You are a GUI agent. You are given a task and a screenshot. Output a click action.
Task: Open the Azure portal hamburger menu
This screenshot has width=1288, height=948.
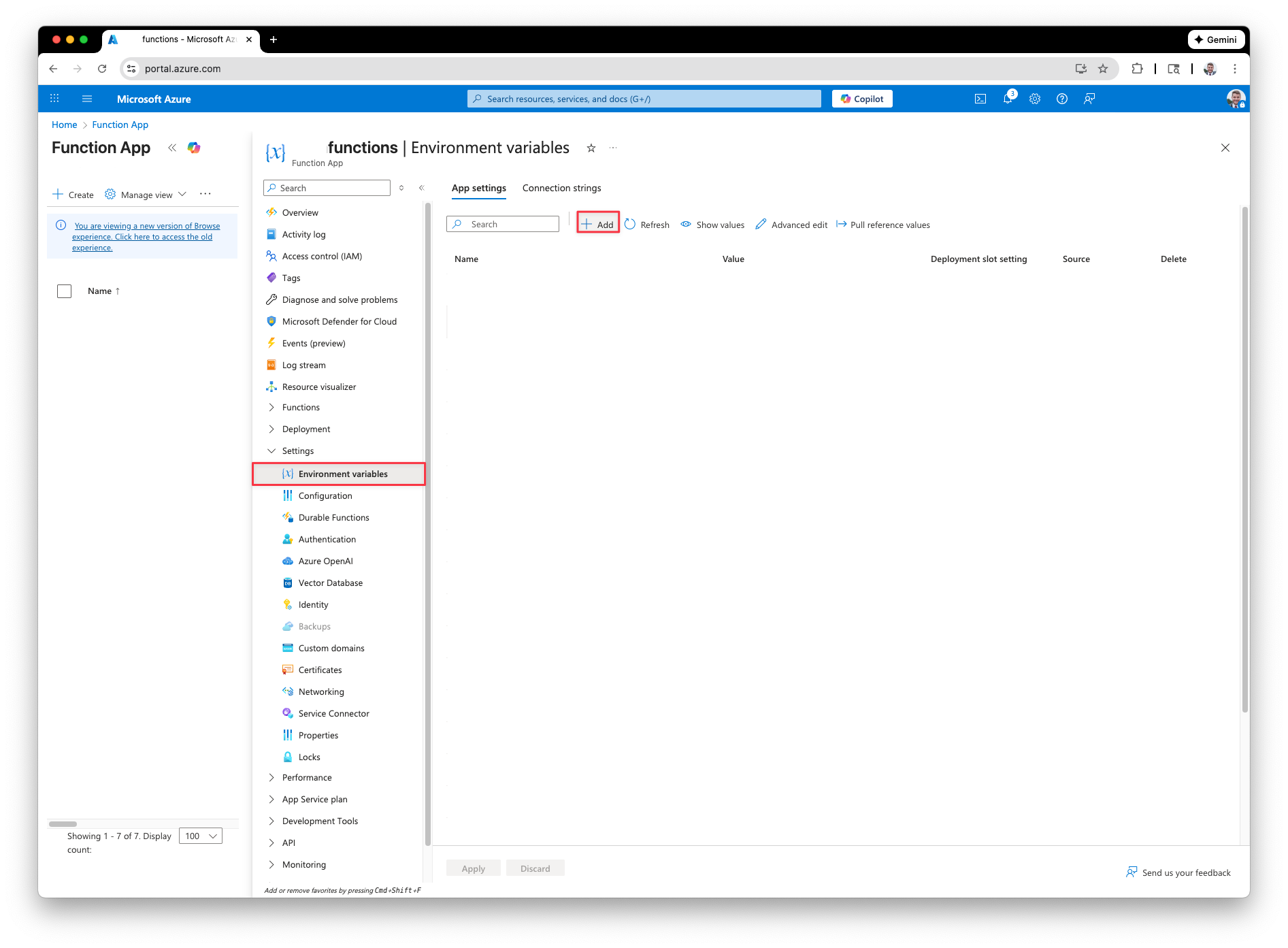[87, 99]
